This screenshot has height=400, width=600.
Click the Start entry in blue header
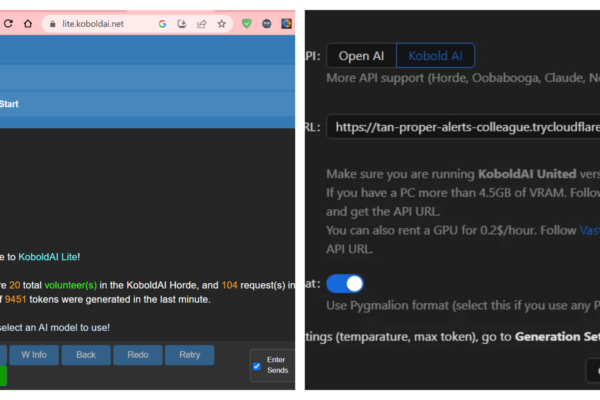point(9,104)
